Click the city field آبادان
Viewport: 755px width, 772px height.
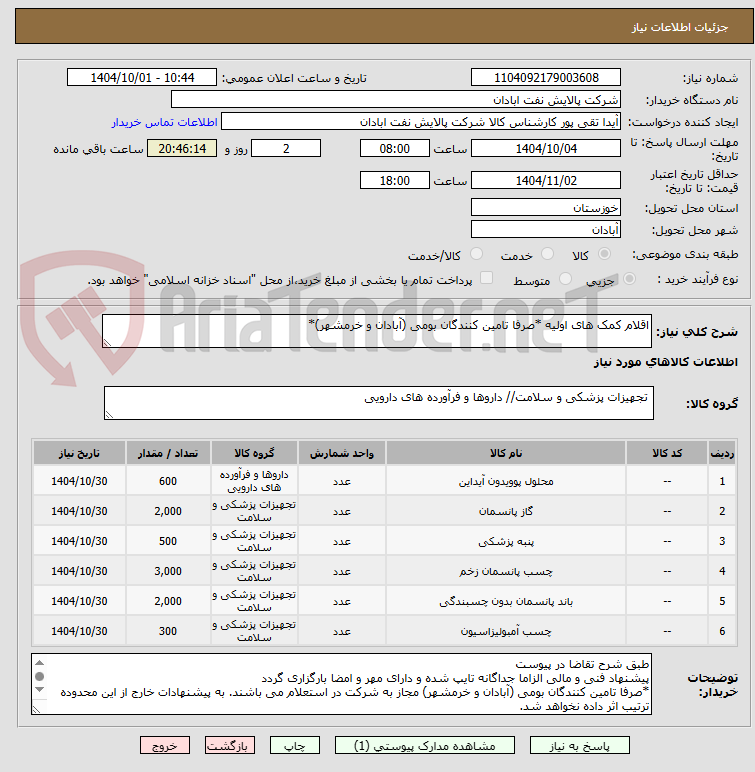pyautogui.click(x=546, y=229)
